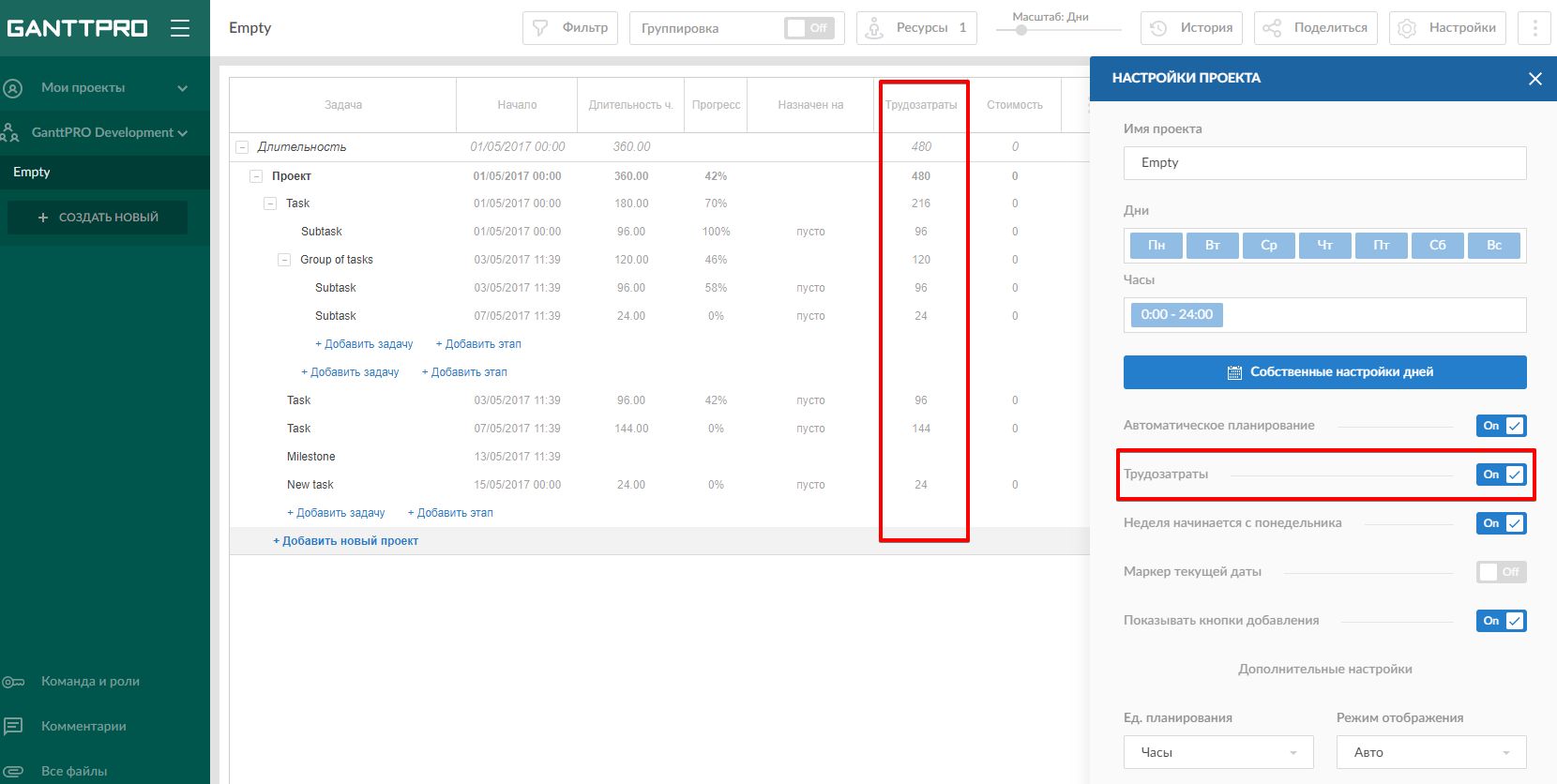Image resolution: width=1557 pixels, height=784 pixels.
Task: Click the Задача column header
Action: coord(343,105)
